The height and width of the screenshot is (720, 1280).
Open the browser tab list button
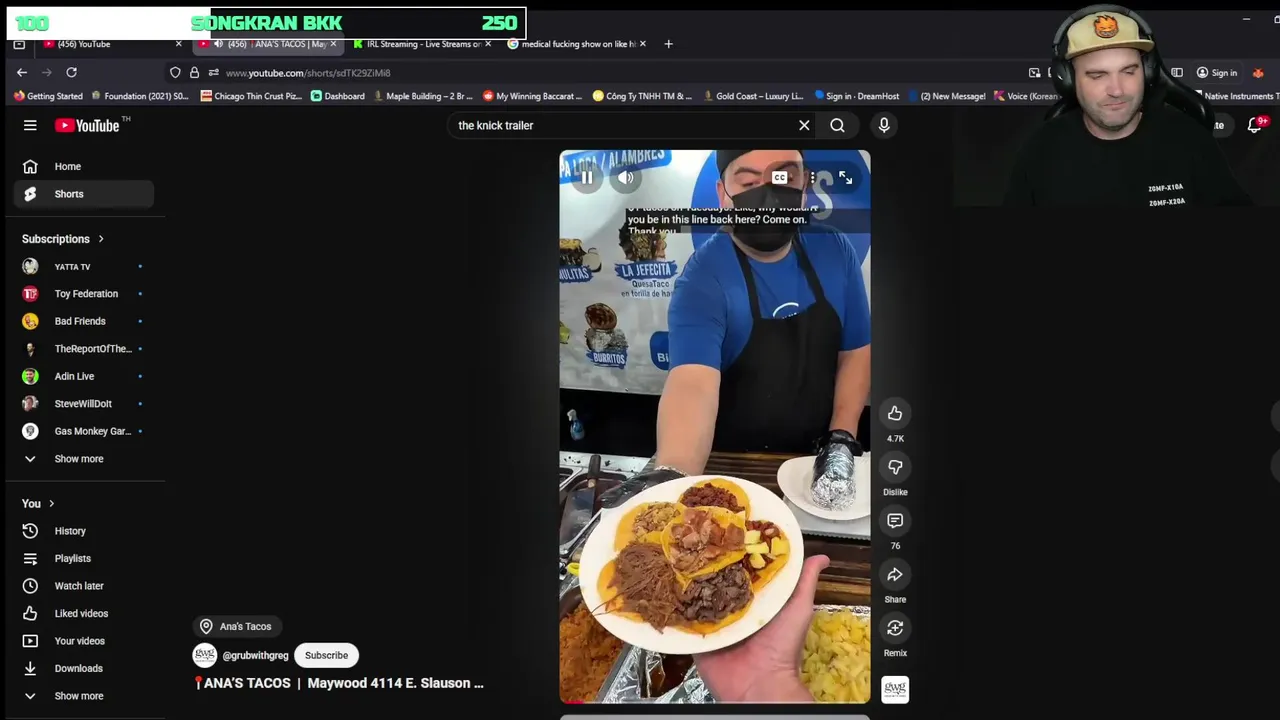19,44
